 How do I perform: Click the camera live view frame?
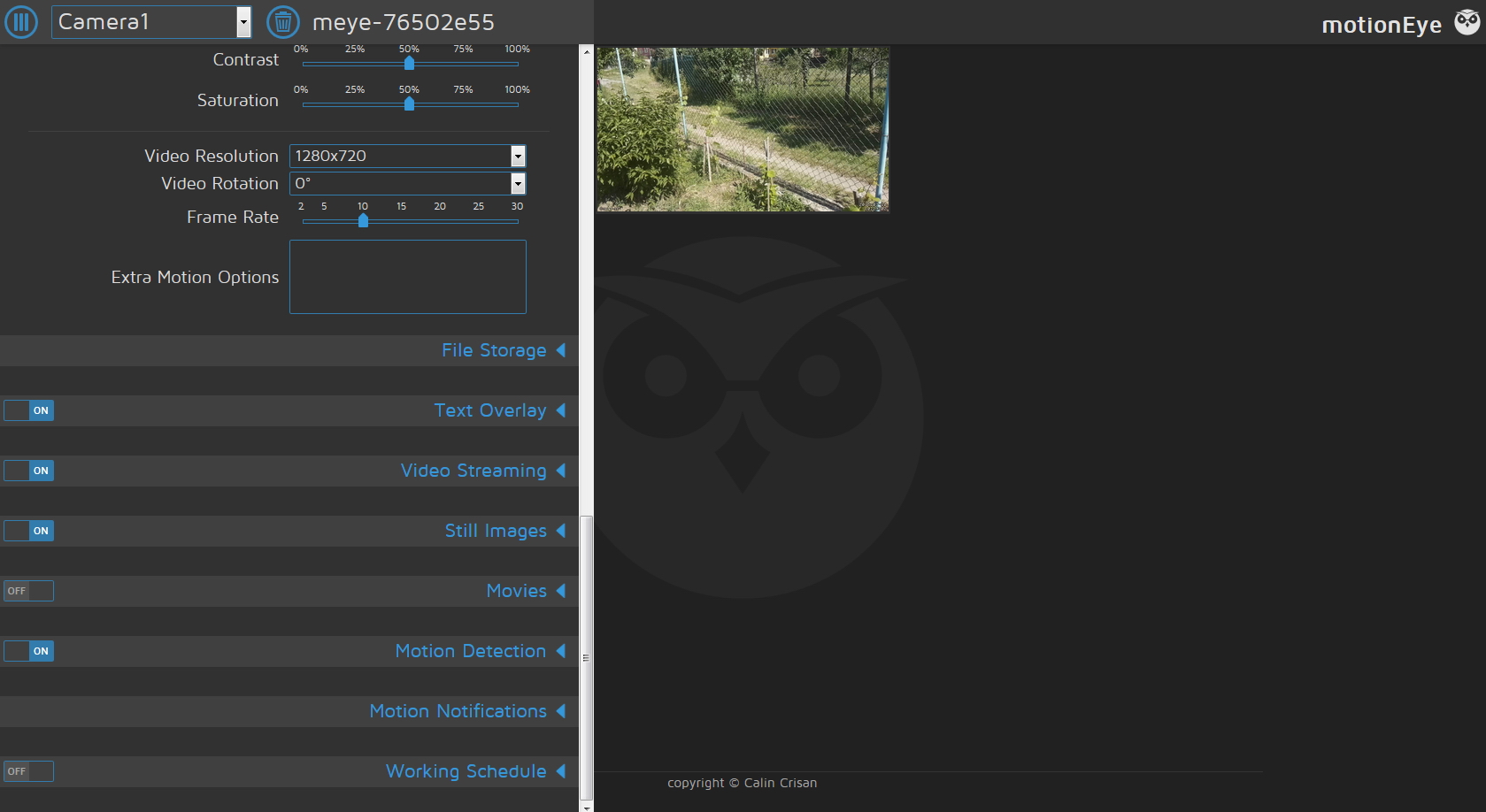[x=743, y=129]
